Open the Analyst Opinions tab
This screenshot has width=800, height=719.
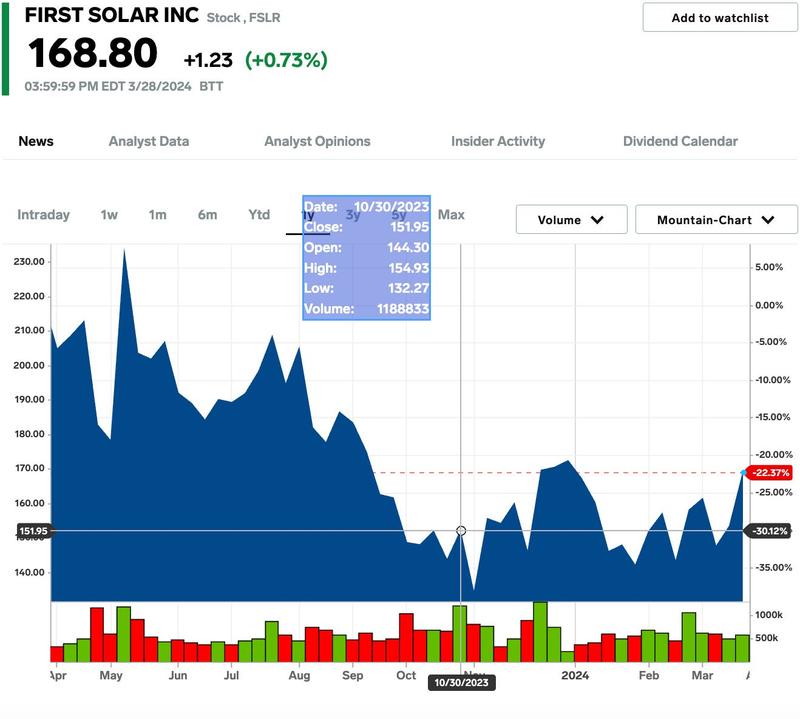click(317, 141)
